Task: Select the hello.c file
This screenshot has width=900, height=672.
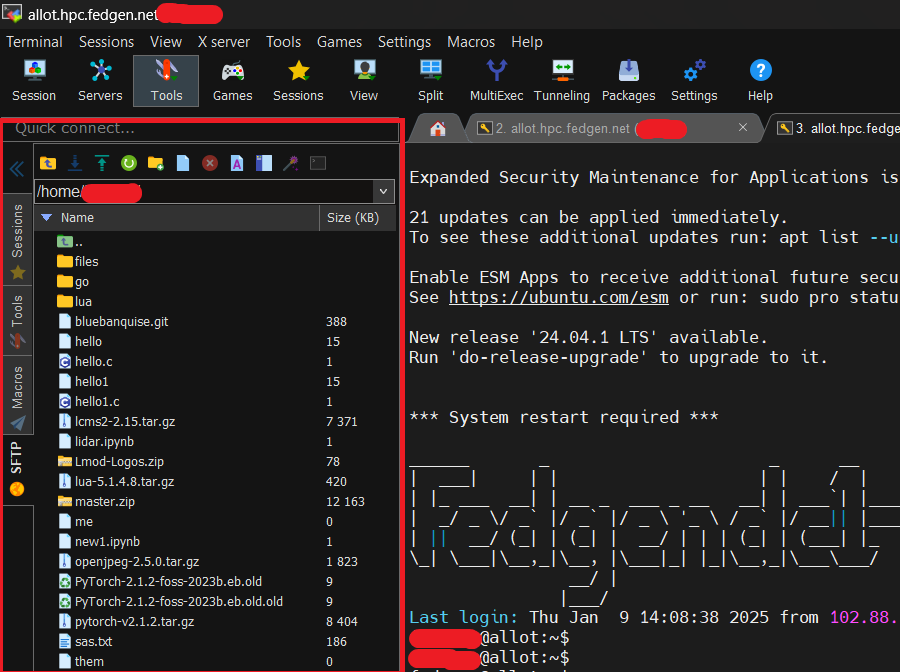Action: click(85, 362)
